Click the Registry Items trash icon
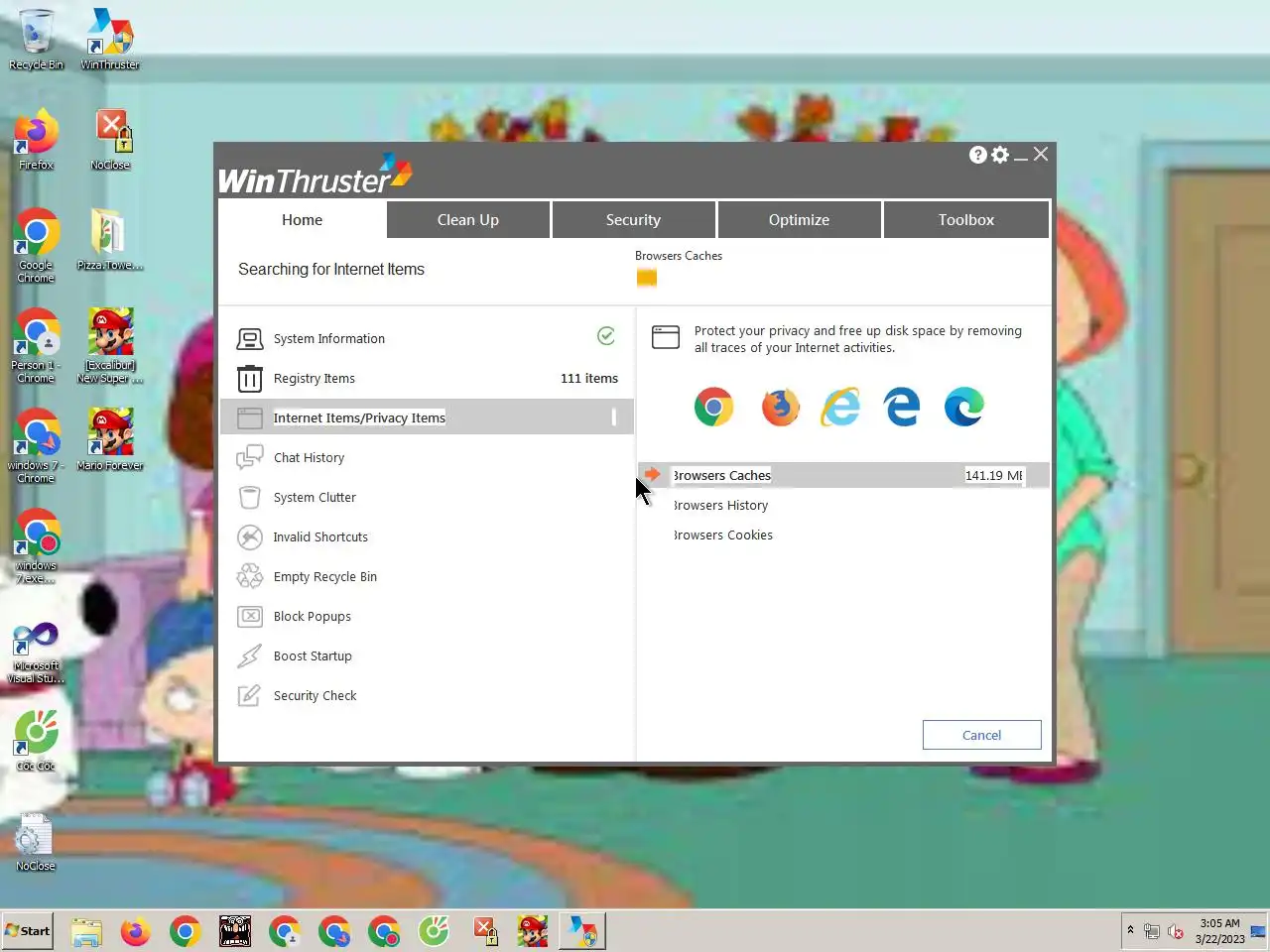Image resolution: width=1270 pixels, height=952 pixels. click(x=250, y=379)
